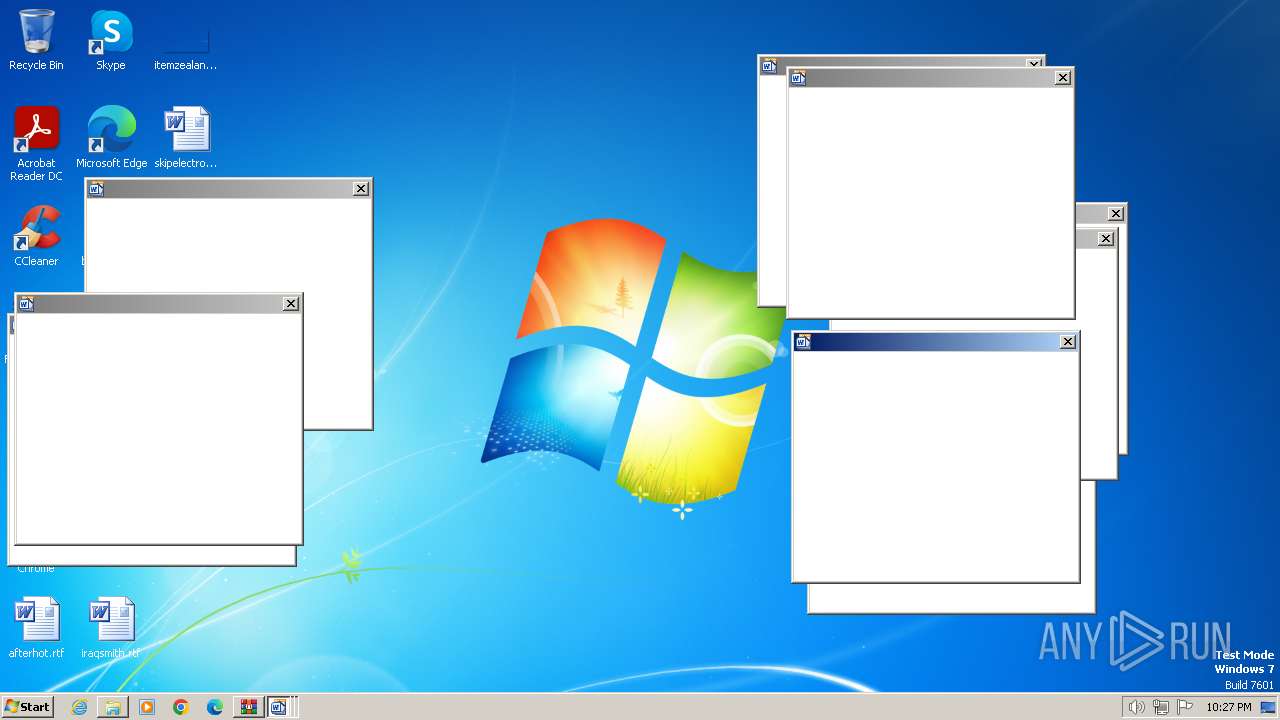Open the Recycle Bin desktop icon
Image resolution: width=1280 pixels, height=720 pixels.
(36, 40)
